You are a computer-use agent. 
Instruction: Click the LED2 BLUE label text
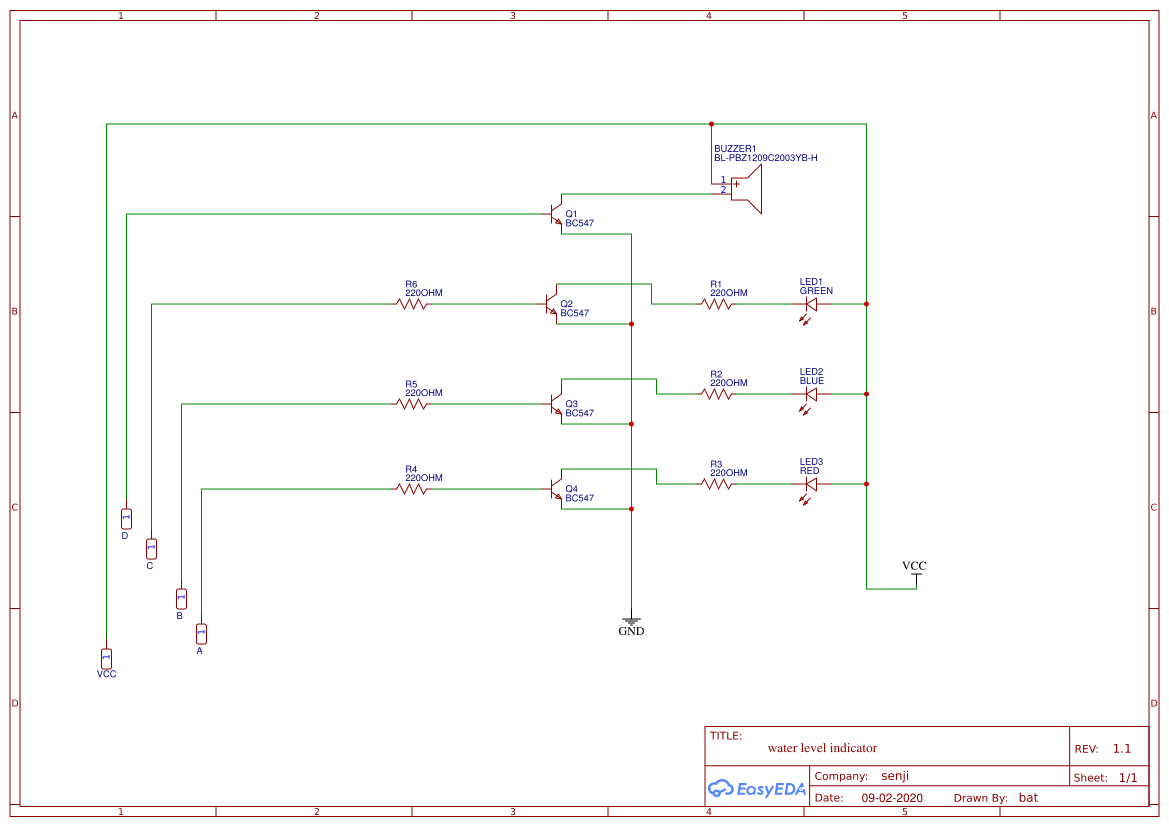pos(812,376)
